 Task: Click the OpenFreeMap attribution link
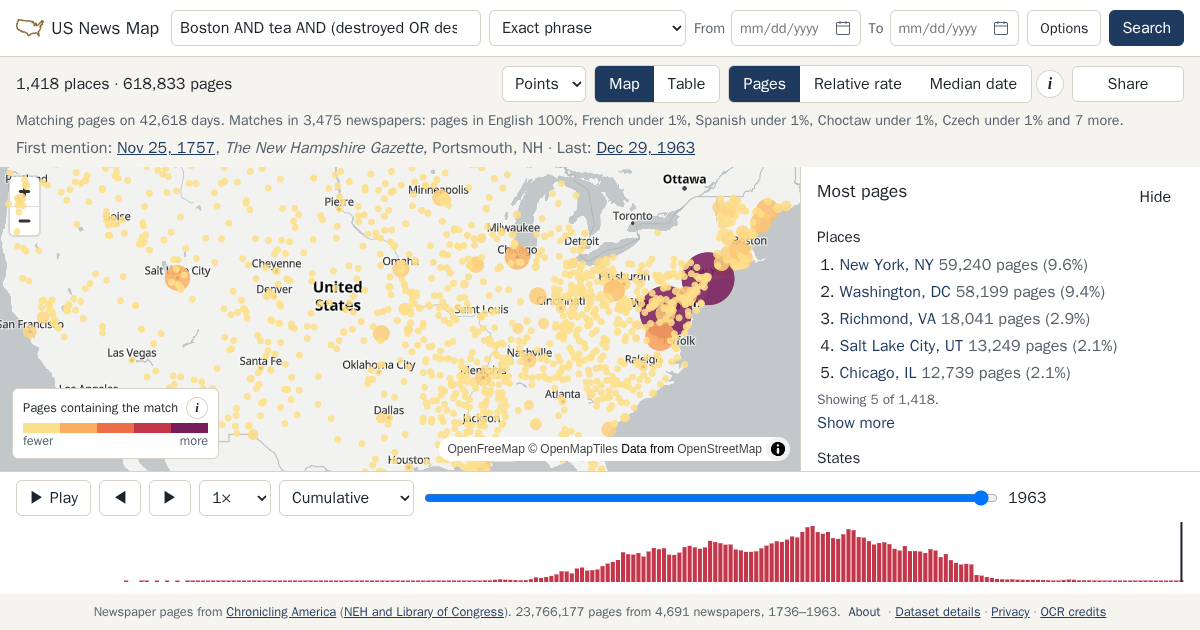[486, 449]
